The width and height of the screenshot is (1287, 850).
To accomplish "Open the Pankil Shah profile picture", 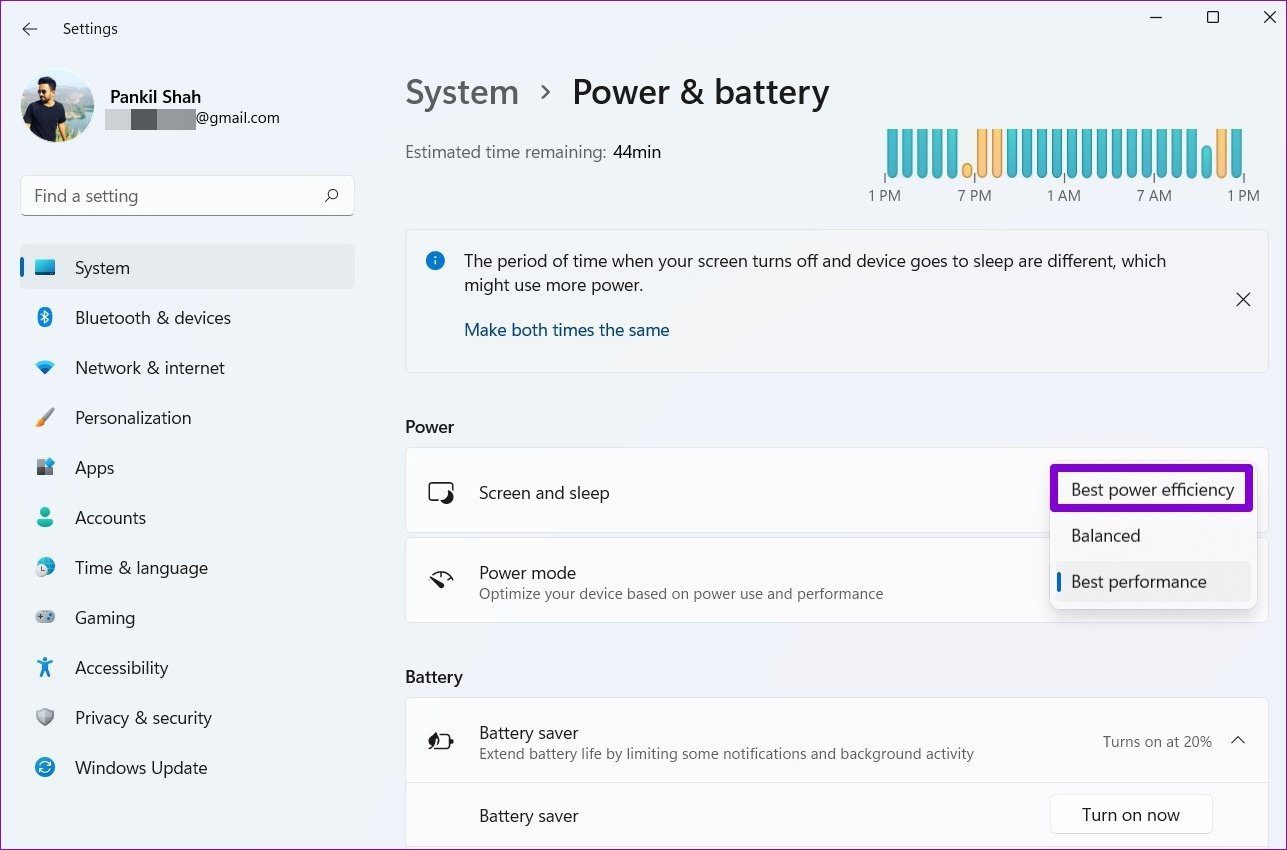I will point(57,106).
